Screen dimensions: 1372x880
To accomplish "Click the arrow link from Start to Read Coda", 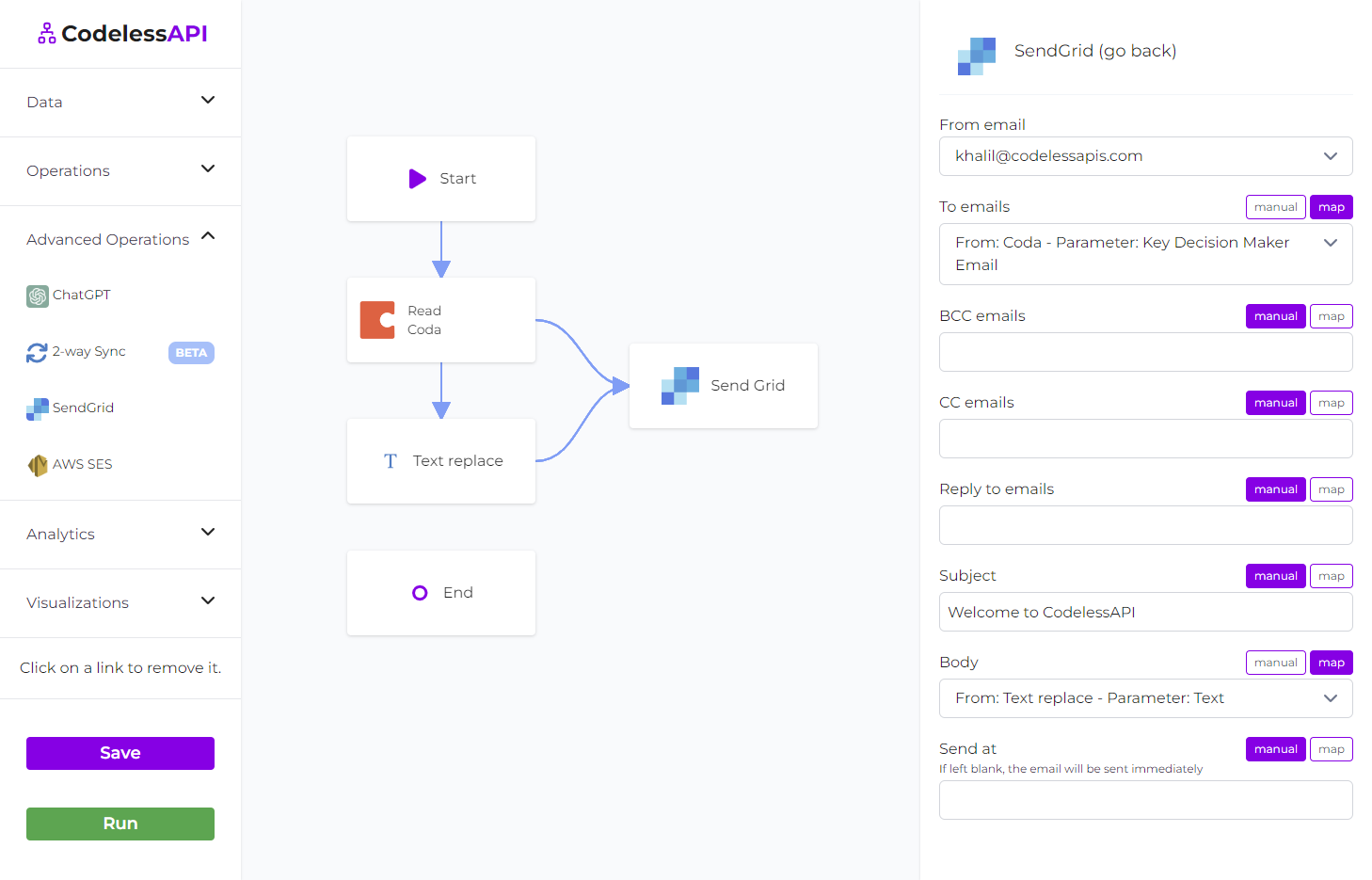I will click(441, 249).
